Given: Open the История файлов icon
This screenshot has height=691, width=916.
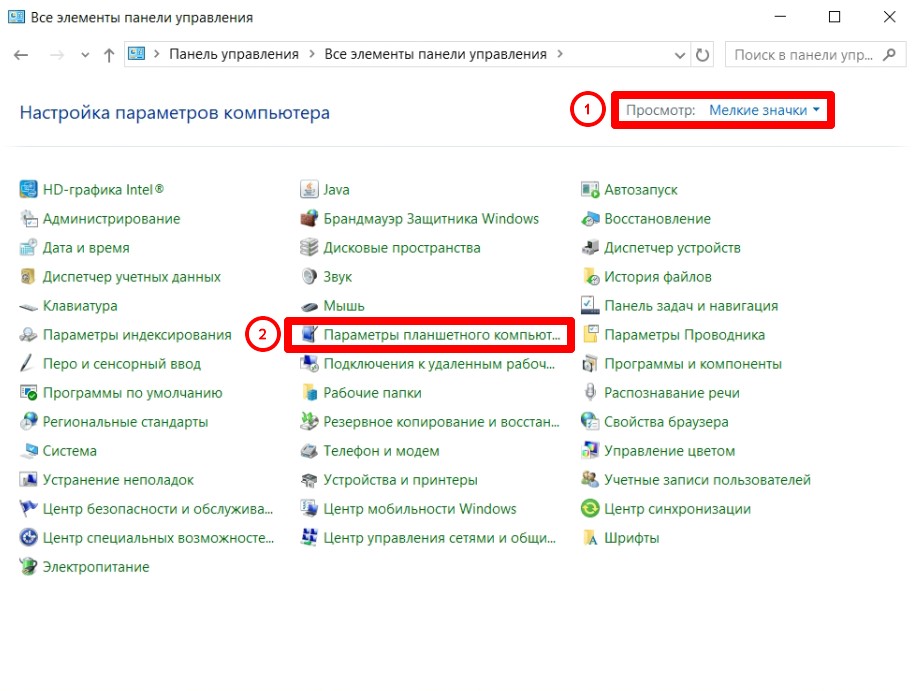Looking at the screenshot, I should click(590, 276).
